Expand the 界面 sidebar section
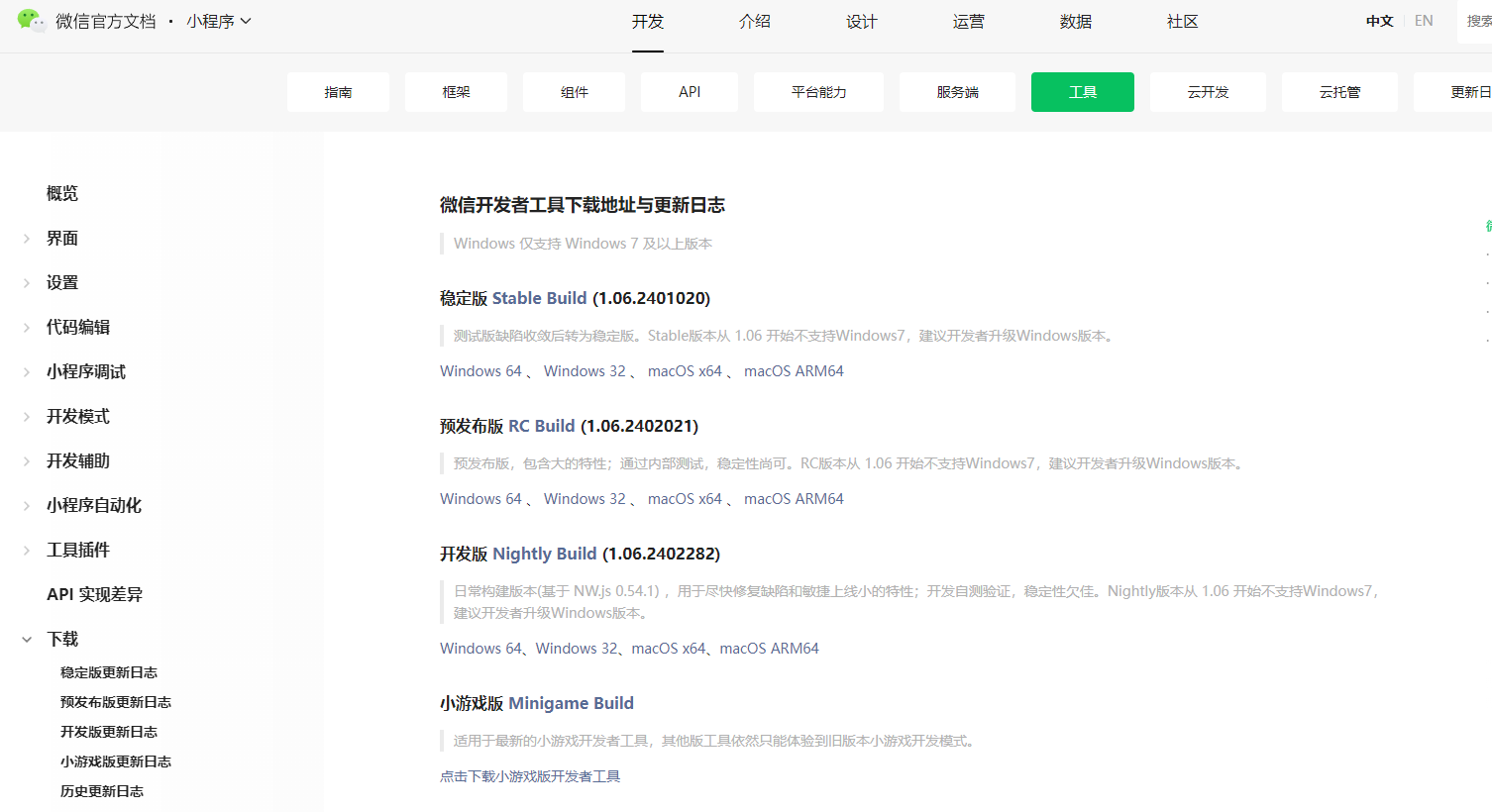The image size is (1492, 812). [62, 238]
